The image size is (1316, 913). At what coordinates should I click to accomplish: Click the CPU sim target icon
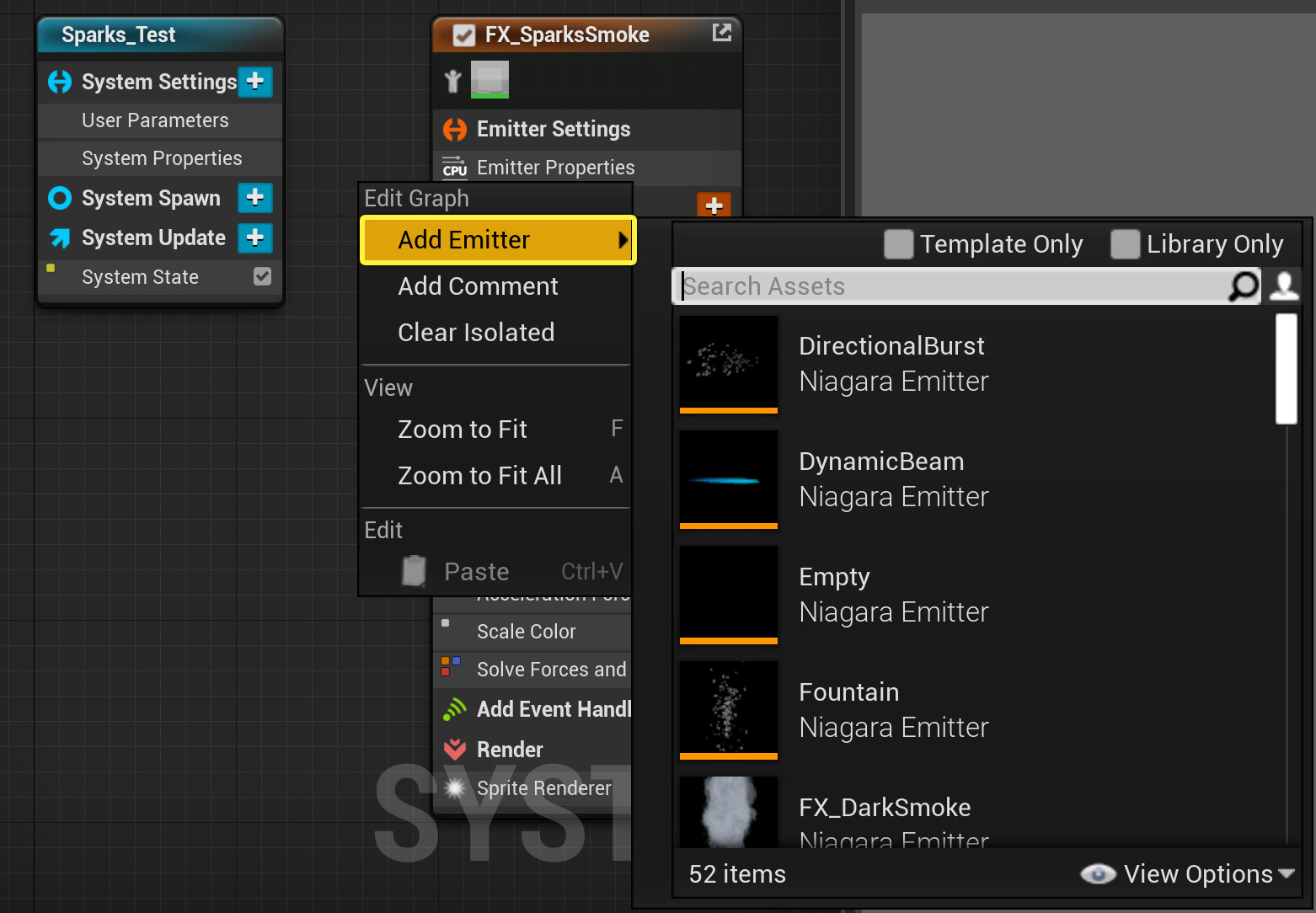point(455,168)
